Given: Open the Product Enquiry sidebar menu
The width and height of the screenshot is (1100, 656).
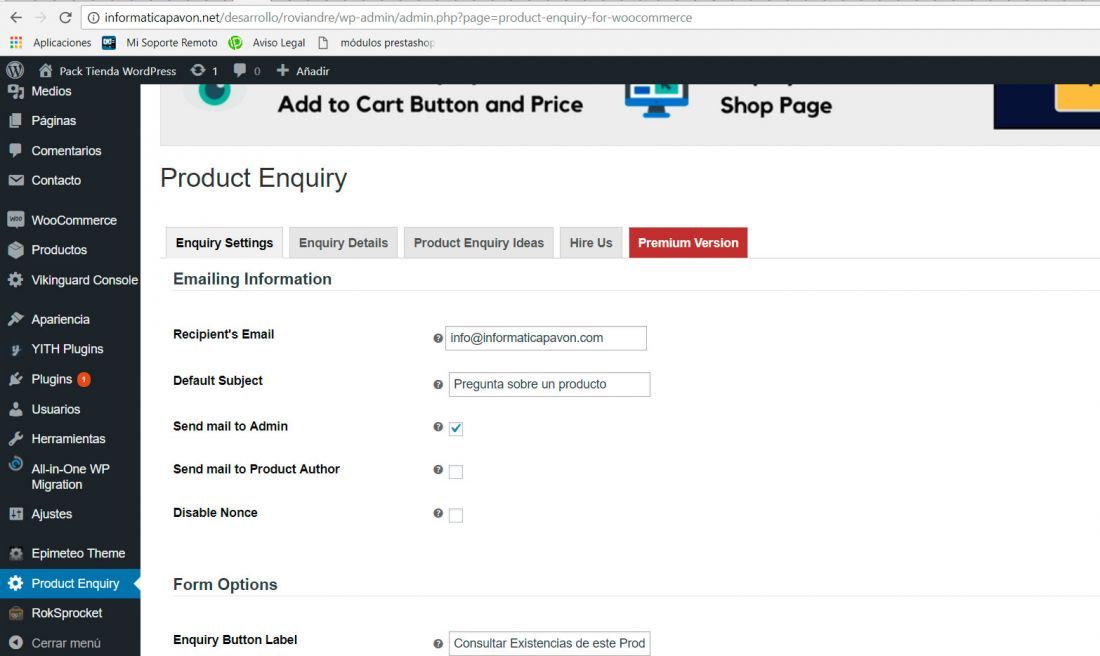Looking at the screenshot, I should tap(70, 584).
